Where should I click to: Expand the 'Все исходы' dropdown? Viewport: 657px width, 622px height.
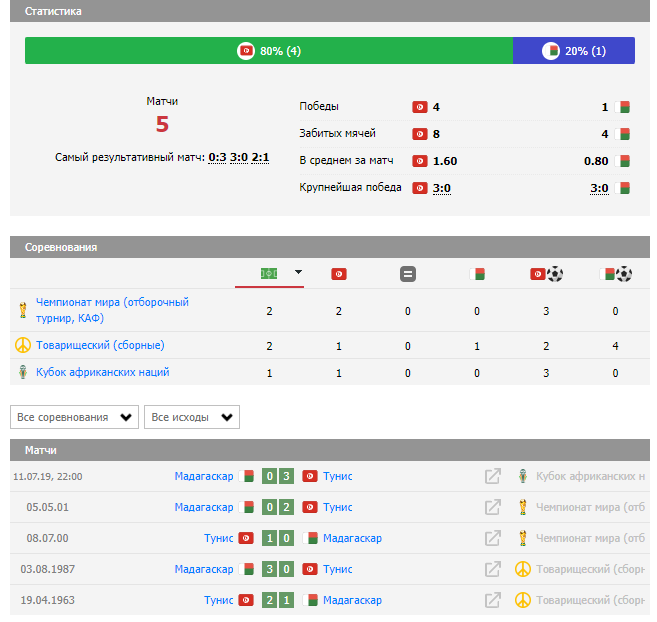pyautogui.click(x=191, y=417)
